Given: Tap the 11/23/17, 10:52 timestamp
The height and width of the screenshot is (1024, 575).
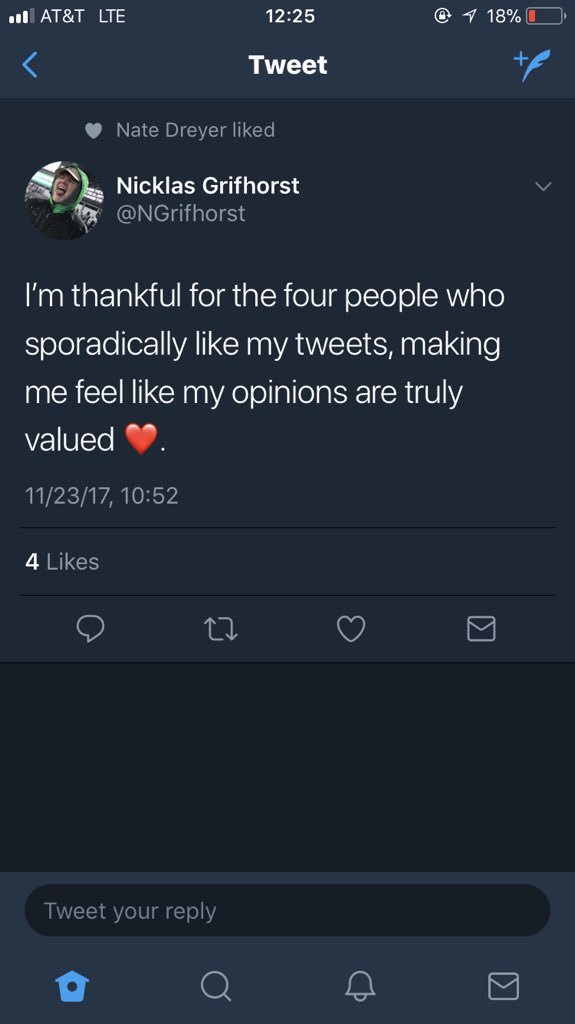Looking at the screenshot, I should click(x=101, y=496).
